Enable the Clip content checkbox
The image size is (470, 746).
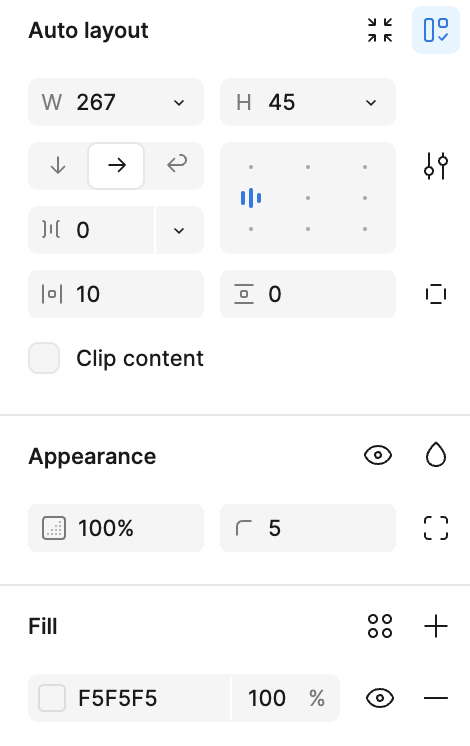click(x=44, y=358)
